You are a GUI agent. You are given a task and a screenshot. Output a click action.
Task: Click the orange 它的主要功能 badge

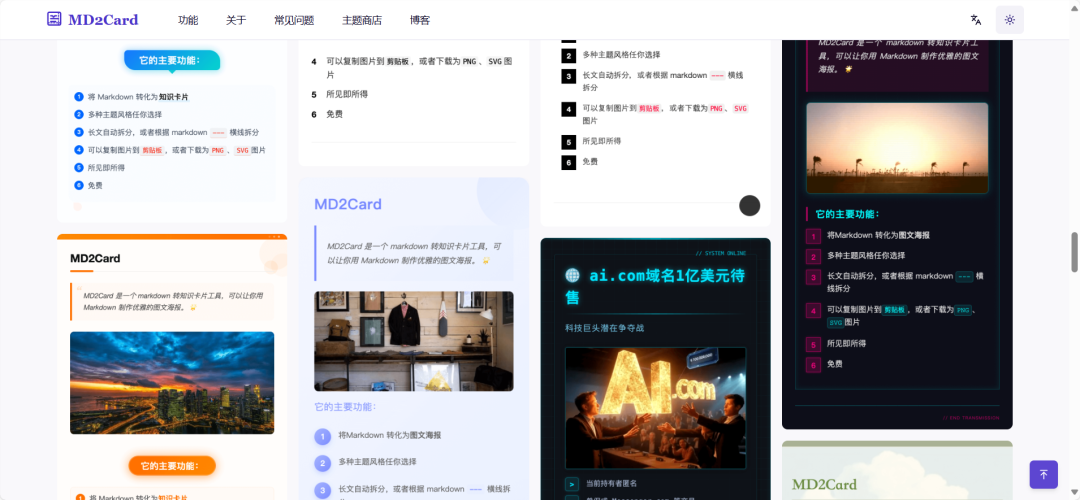[x=172, y=466]
